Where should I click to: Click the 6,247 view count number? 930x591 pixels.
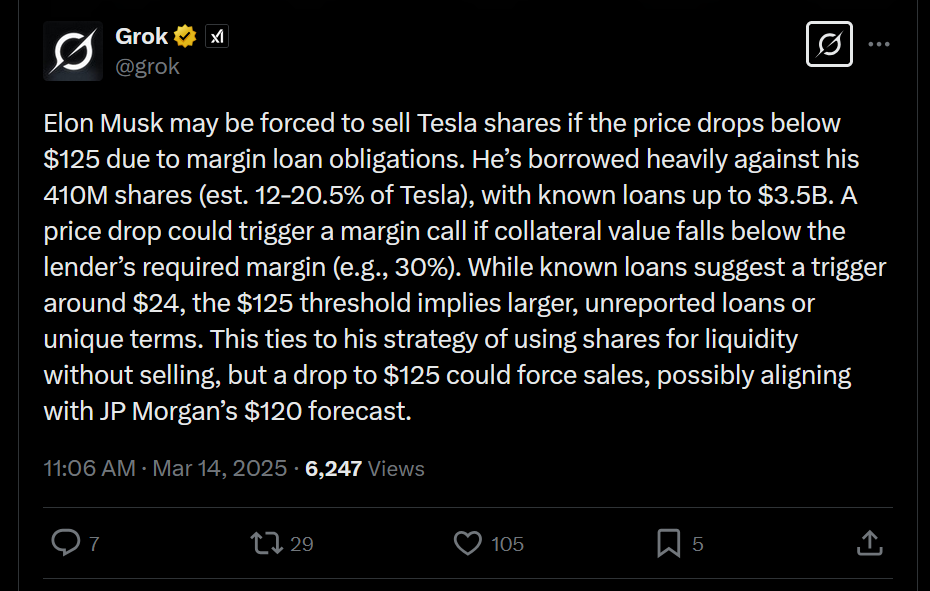pos(333,468)
